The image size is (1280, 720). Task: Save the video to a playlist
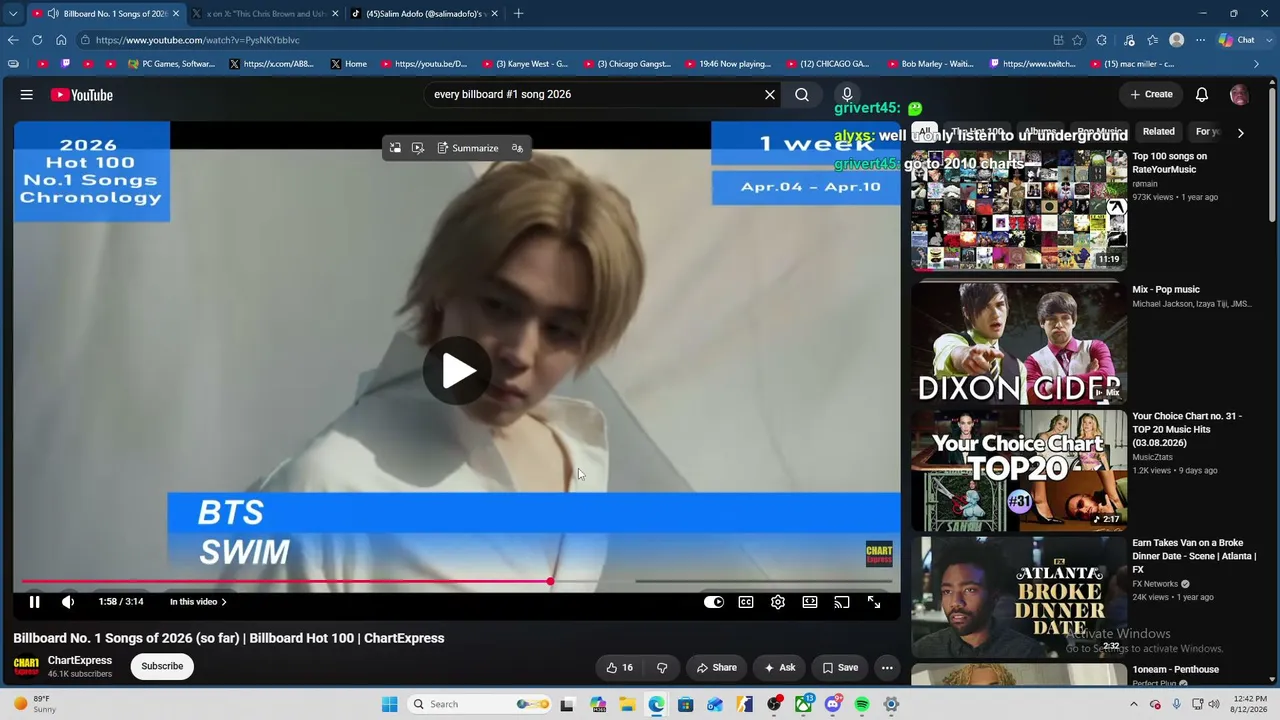pos(840,667)
